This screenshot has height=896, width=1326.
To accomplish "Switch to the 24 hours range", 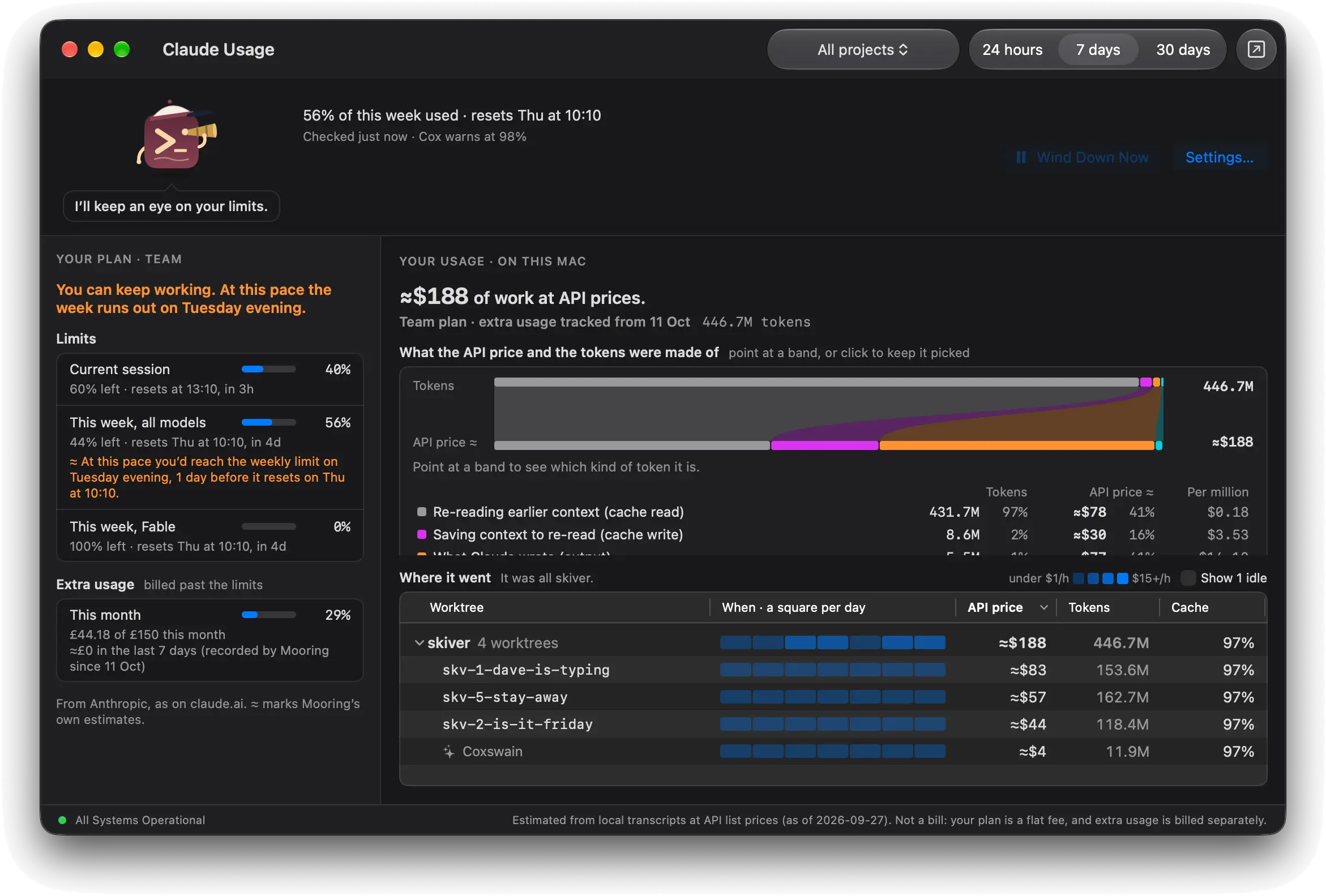I will pyautogui.click(x=1012, y=50).
